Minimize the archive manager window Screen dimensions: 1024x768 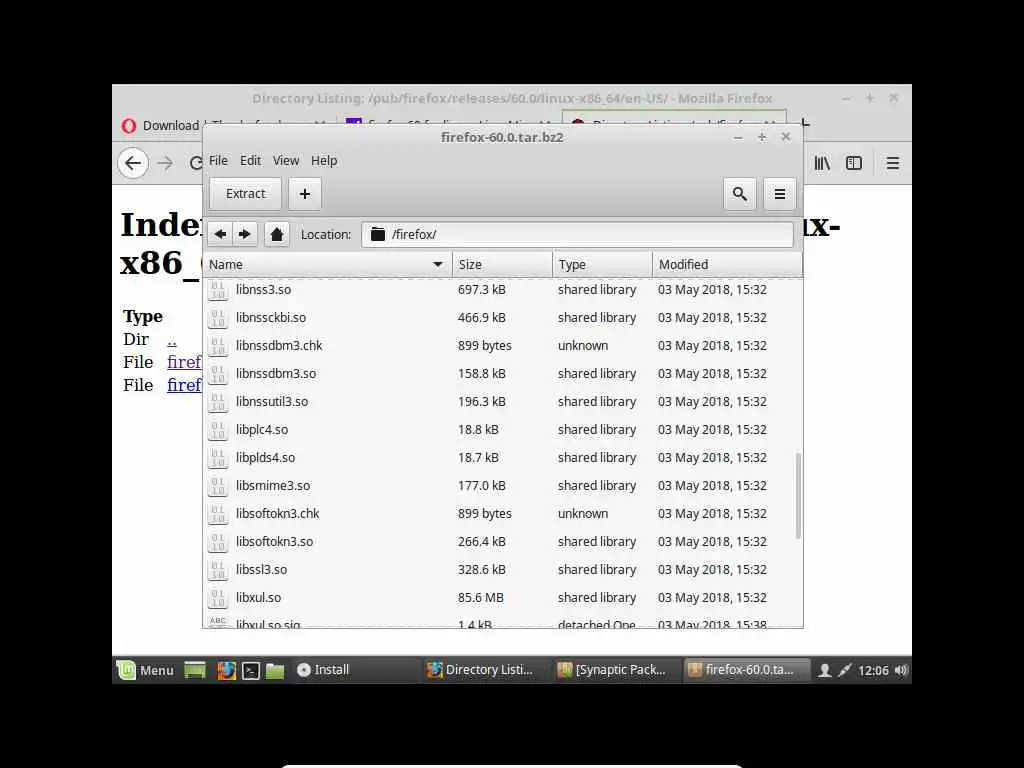738,137
